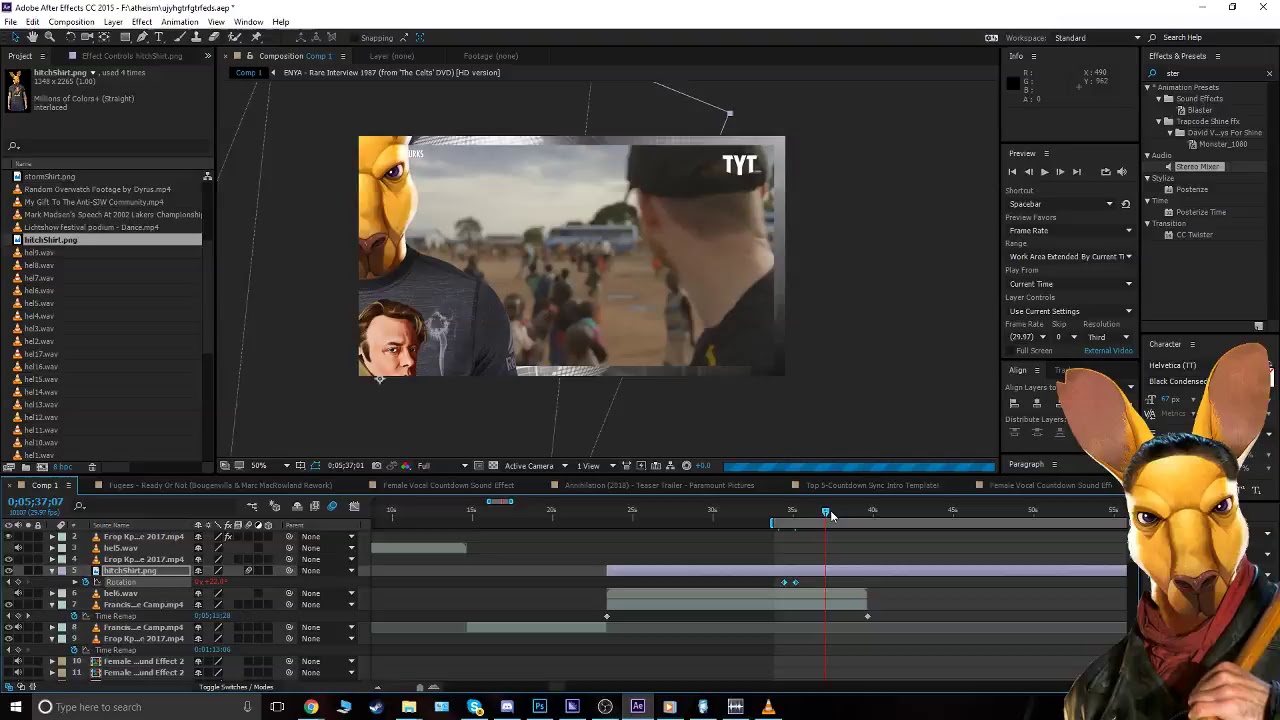Jump to first frame in Preview panel
This screenshot has width=1280, height=720.
1011,172
